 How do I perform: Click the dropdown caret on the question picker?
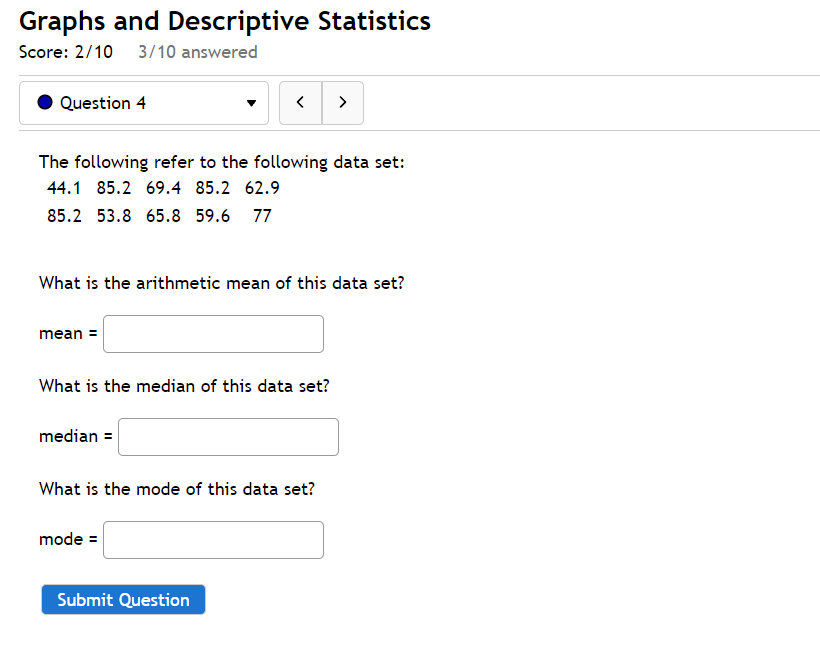pyautogui.click(x=253, y=103)
